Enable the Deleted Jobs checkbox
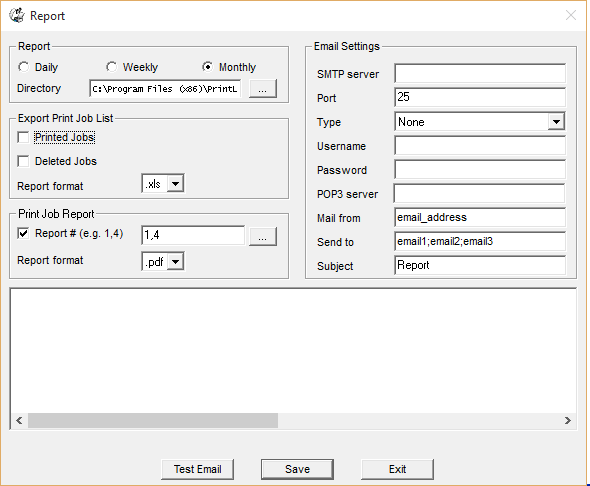 [23, 161]
